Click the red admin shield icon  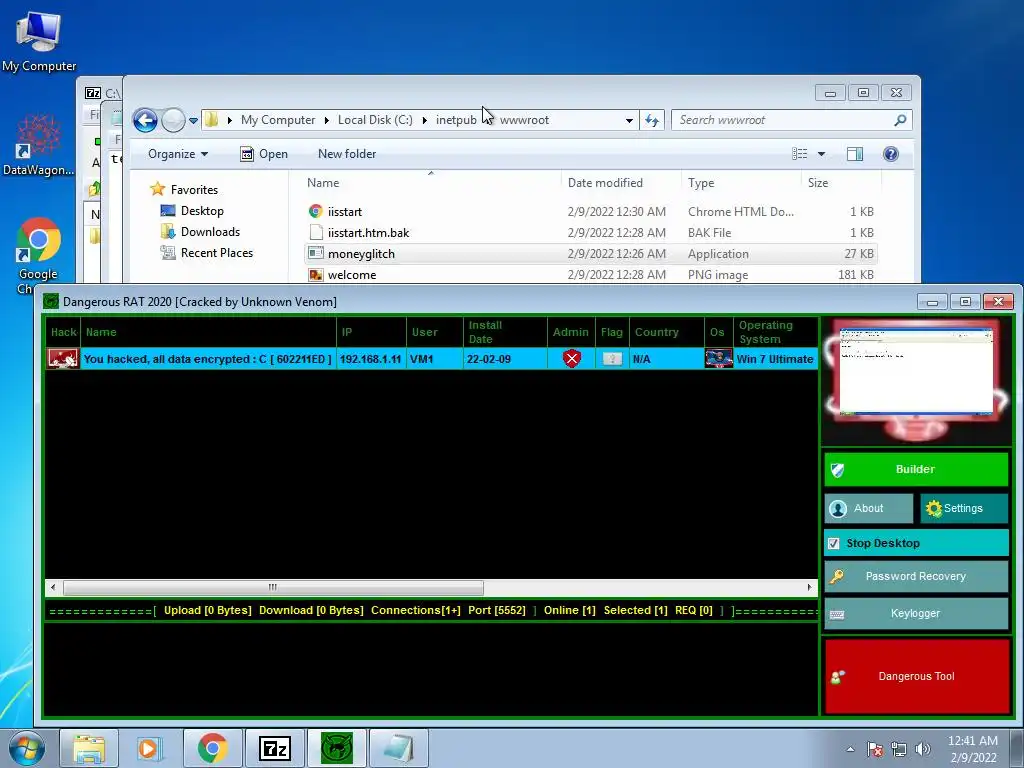(571, 359)
